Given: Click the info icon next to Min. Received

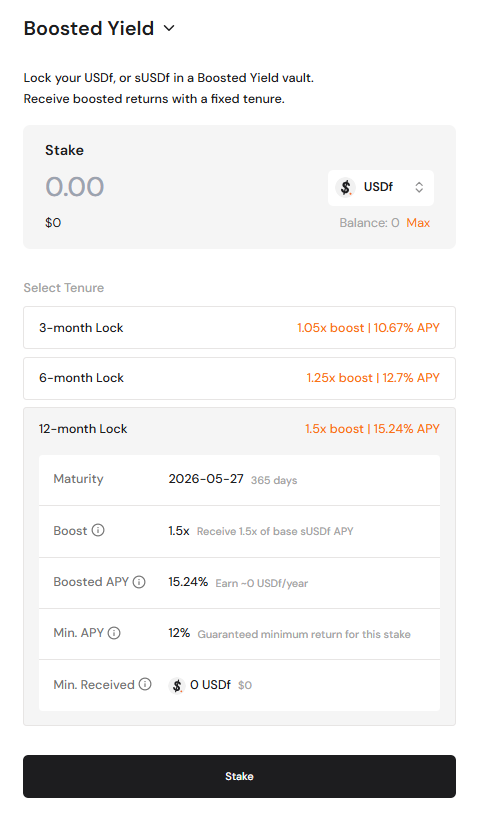Looking at the screenshot, I should (145, 684).
